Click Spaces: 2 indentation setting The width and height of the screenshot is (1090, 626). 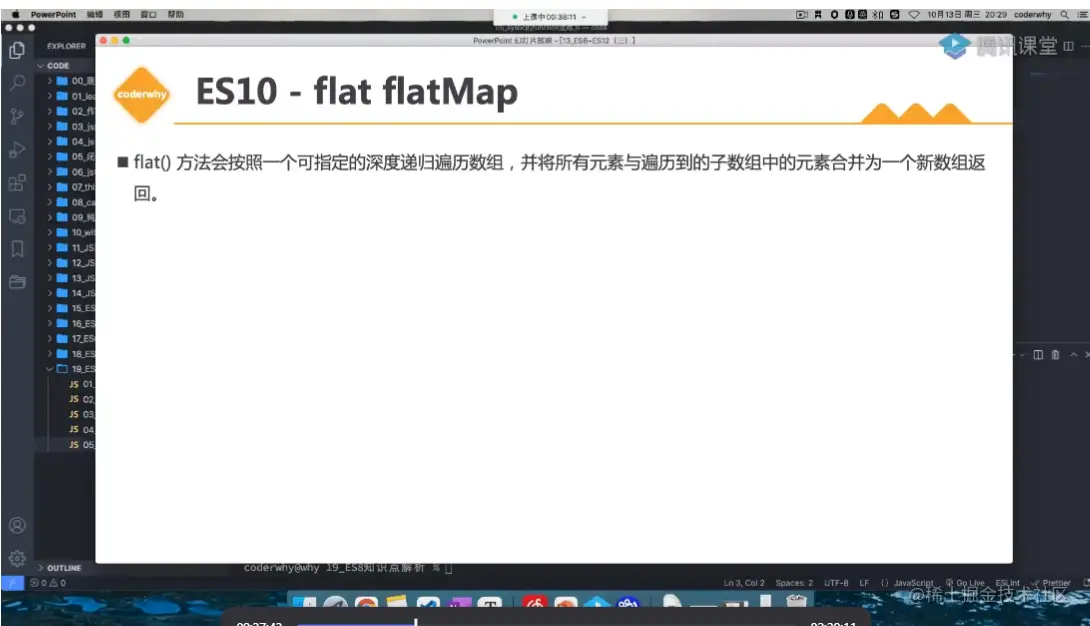click(794, 583)
